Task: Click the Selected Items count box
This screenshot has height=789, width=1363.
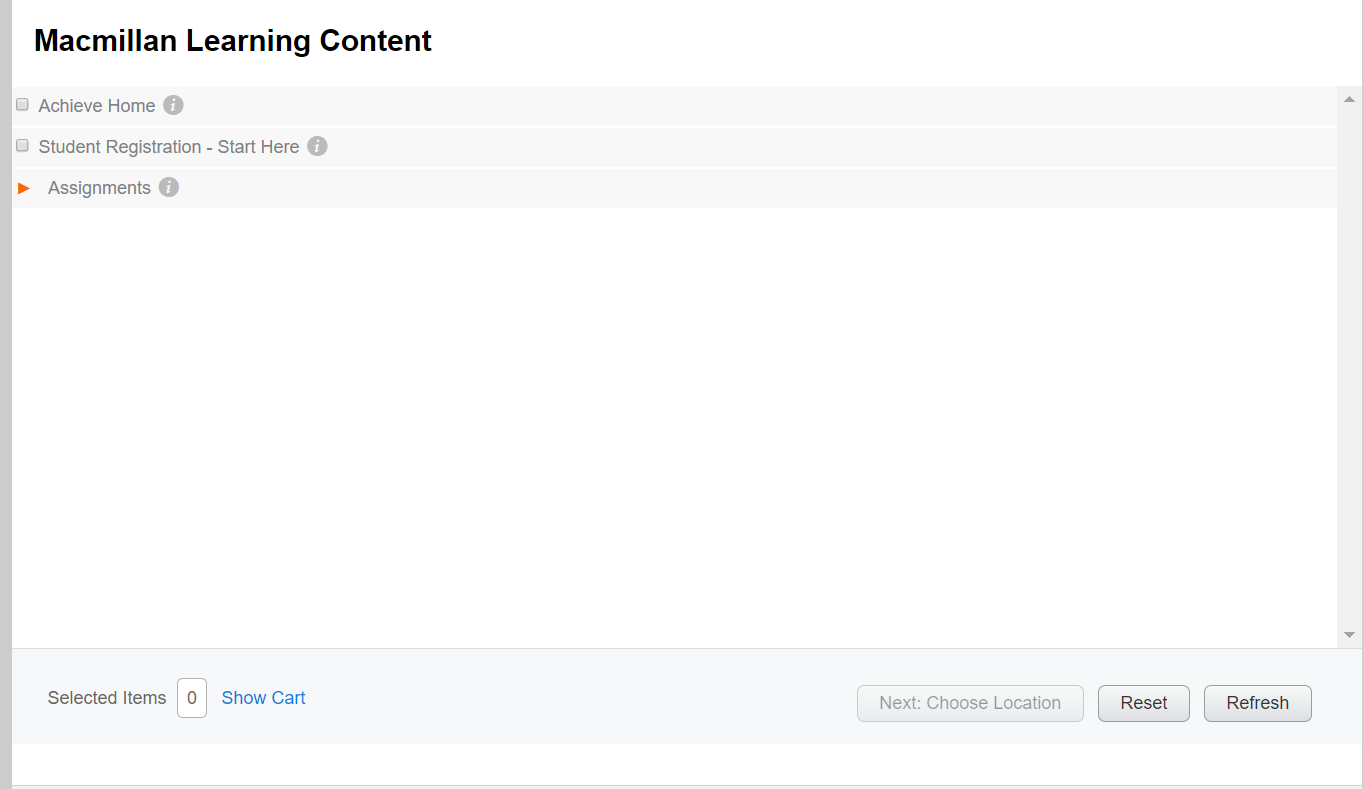Action: (x=191, y=697)
